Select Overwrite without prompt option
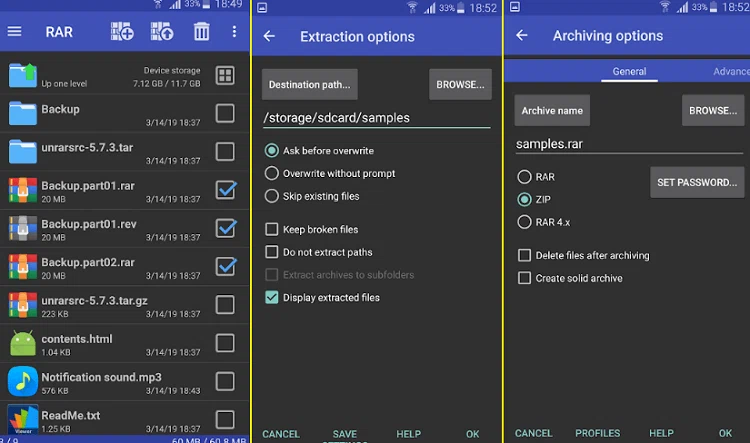Image resolution: width=750 pixels, height=443 pixels. [272, 173]
